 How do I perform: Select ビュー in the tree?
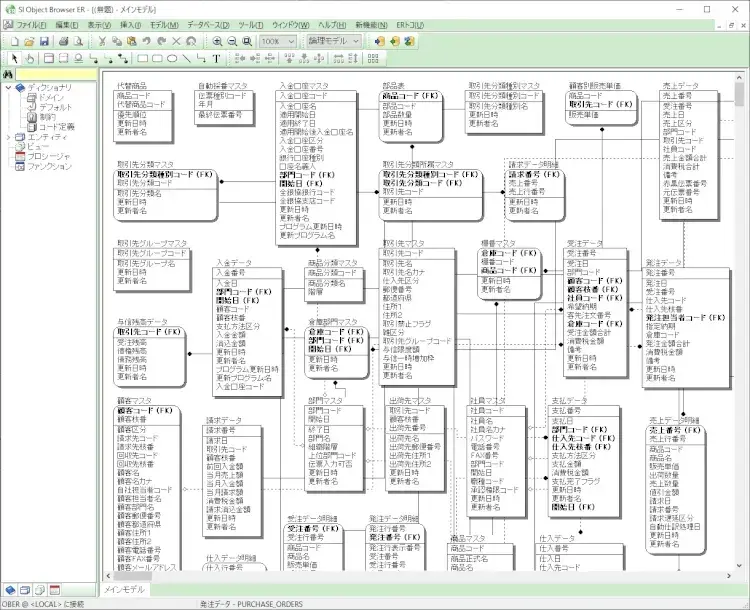[38, 147]
